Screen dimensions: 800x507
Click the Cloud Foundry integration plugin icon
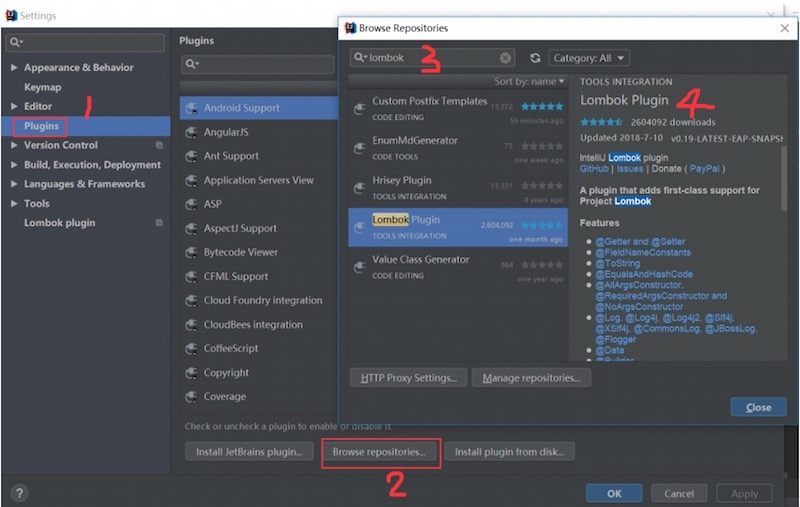pos(192,301)
